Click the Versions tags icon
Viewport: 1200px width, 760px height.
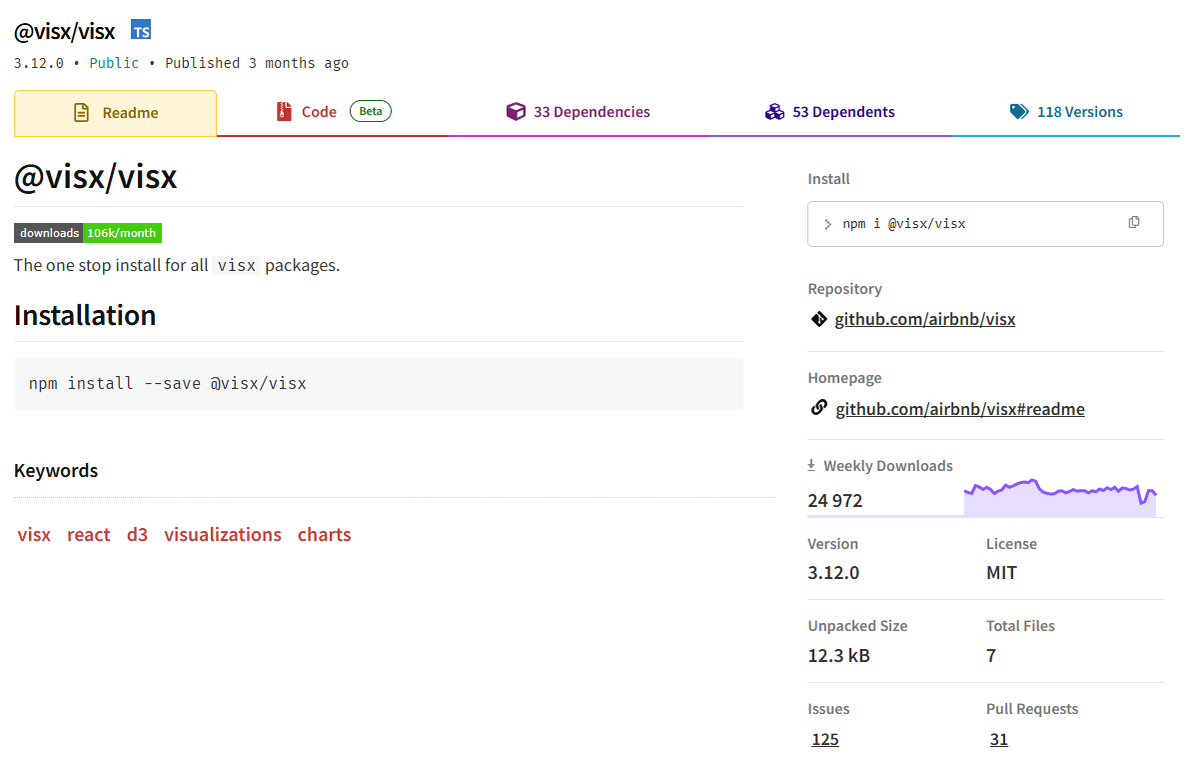[x=1019, y=112]
